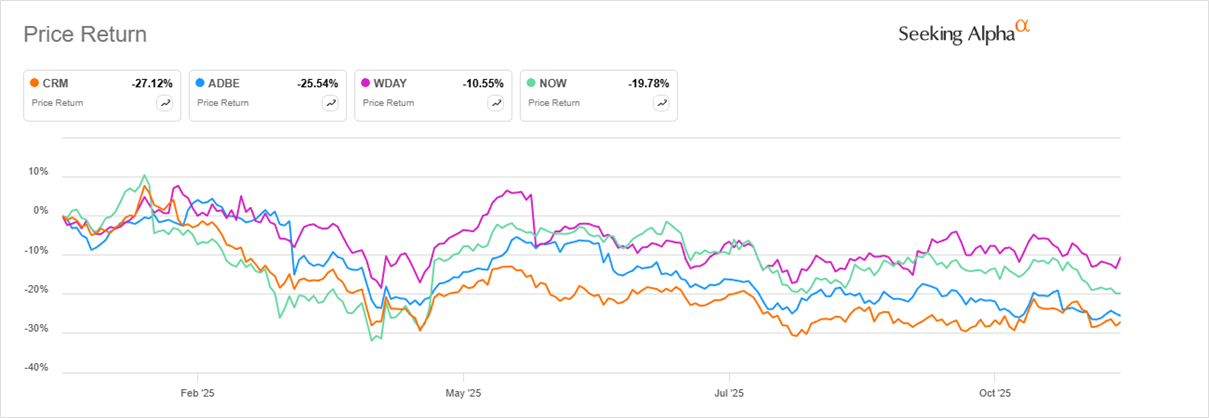Click the -27.12% CRM return value
The image size is (1209, 418).
coord(152,84)
